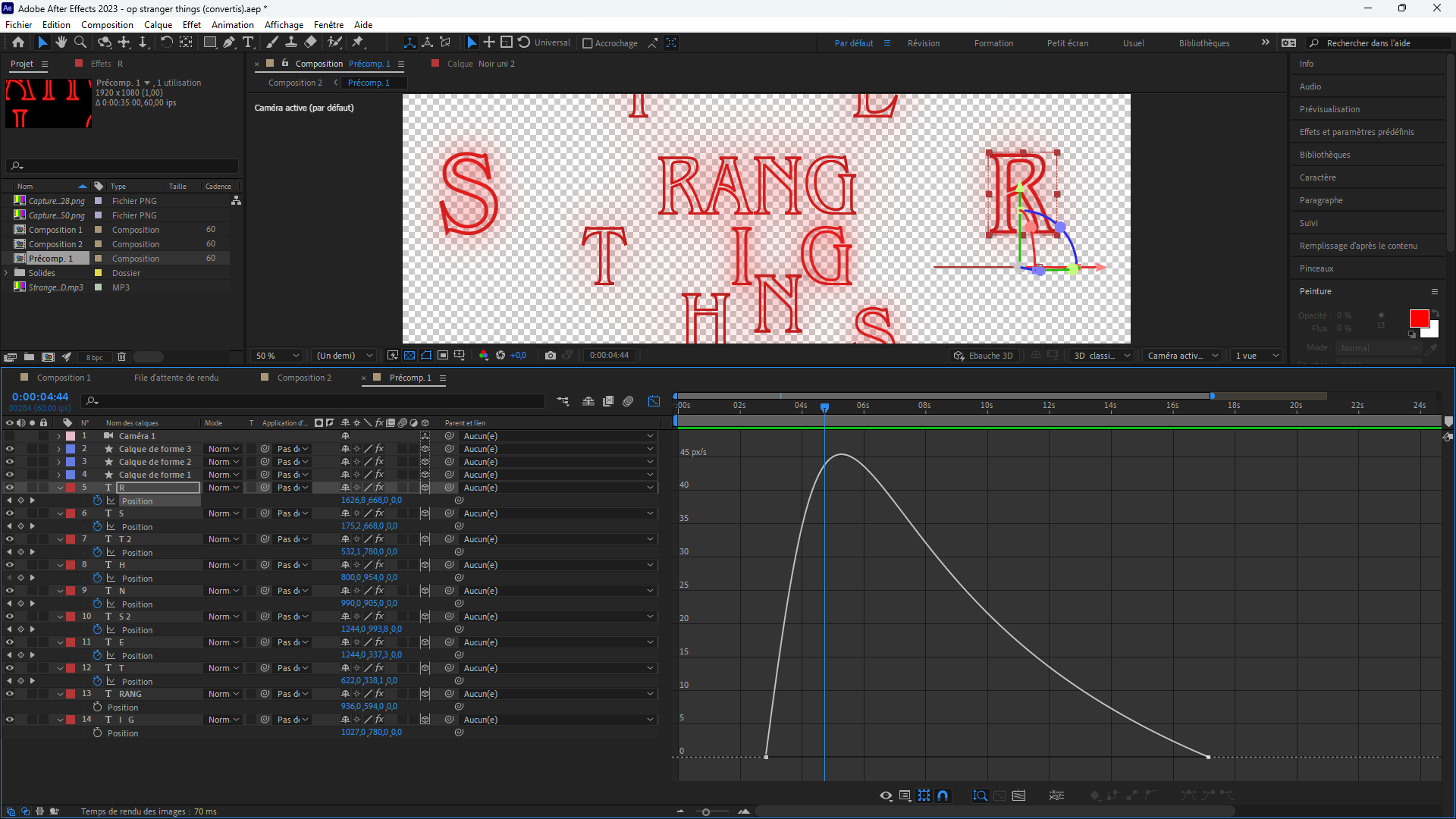Select the Pen tool
This screenshot has height=819, width=1456.
228,42
